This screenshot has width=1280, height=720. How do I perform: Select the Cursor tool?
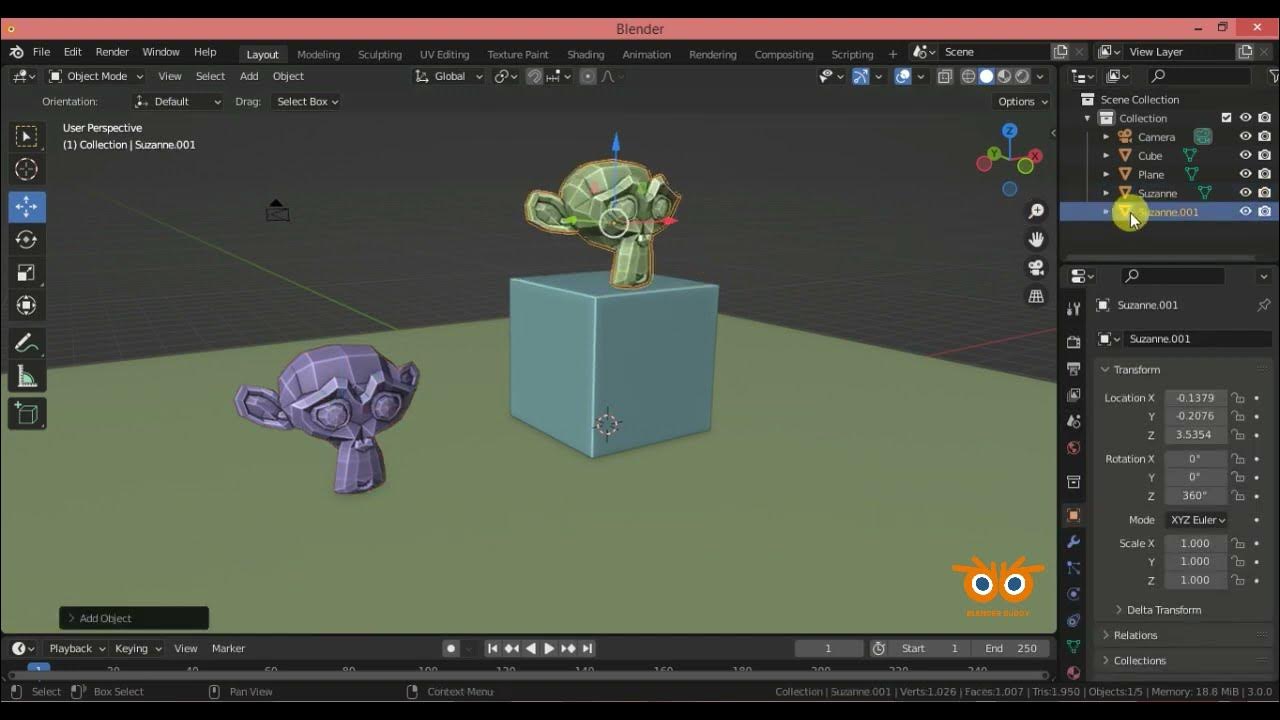[x=27, y=170]
